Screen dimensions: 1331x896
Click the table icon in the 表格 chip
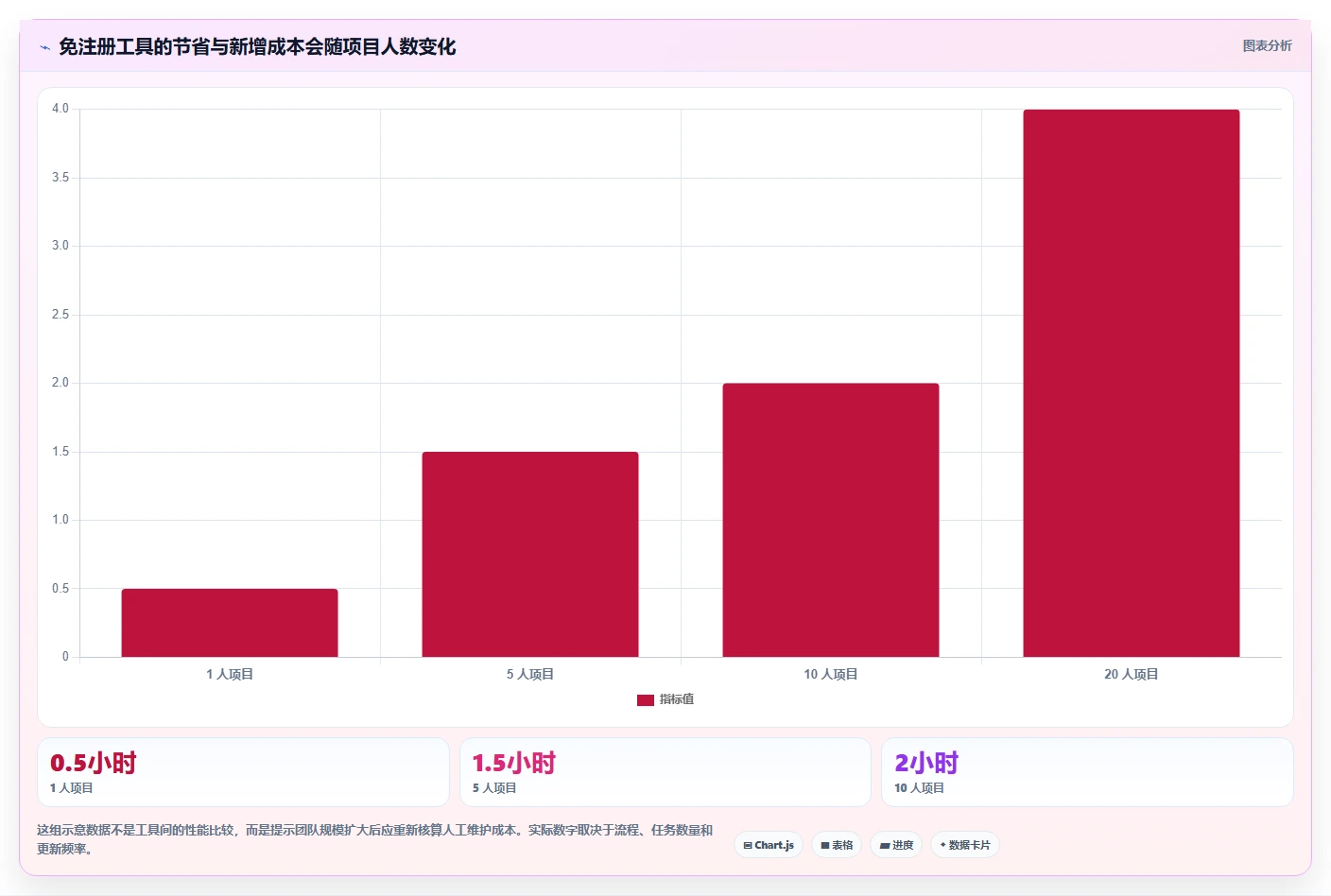pyautogui.click(x=825, y=846)
